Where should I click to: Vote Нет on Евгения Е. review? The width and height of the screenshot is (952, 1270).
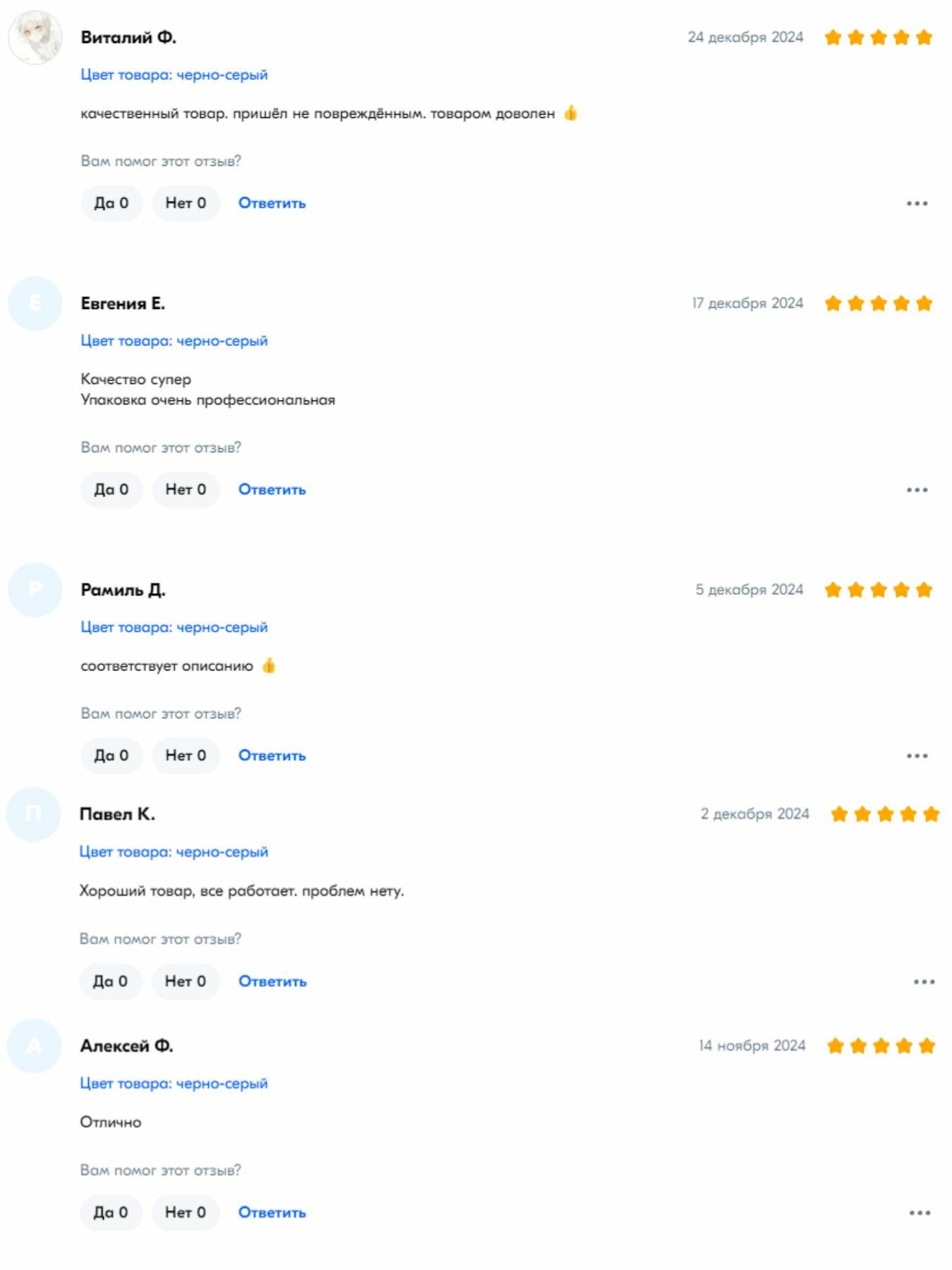[x=185, y=490]
